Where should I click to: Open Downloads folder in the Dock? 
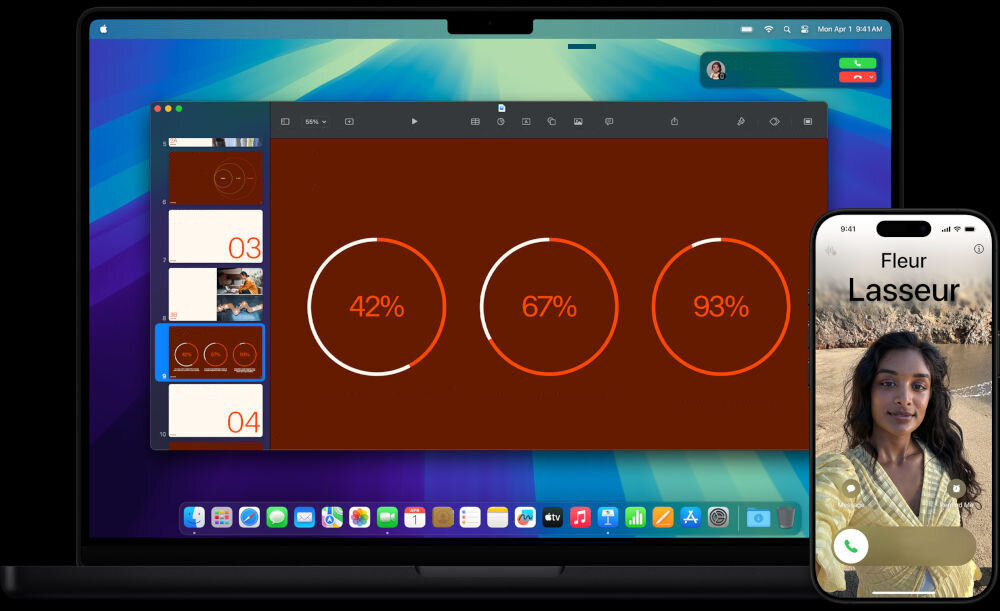coord(758,517)
